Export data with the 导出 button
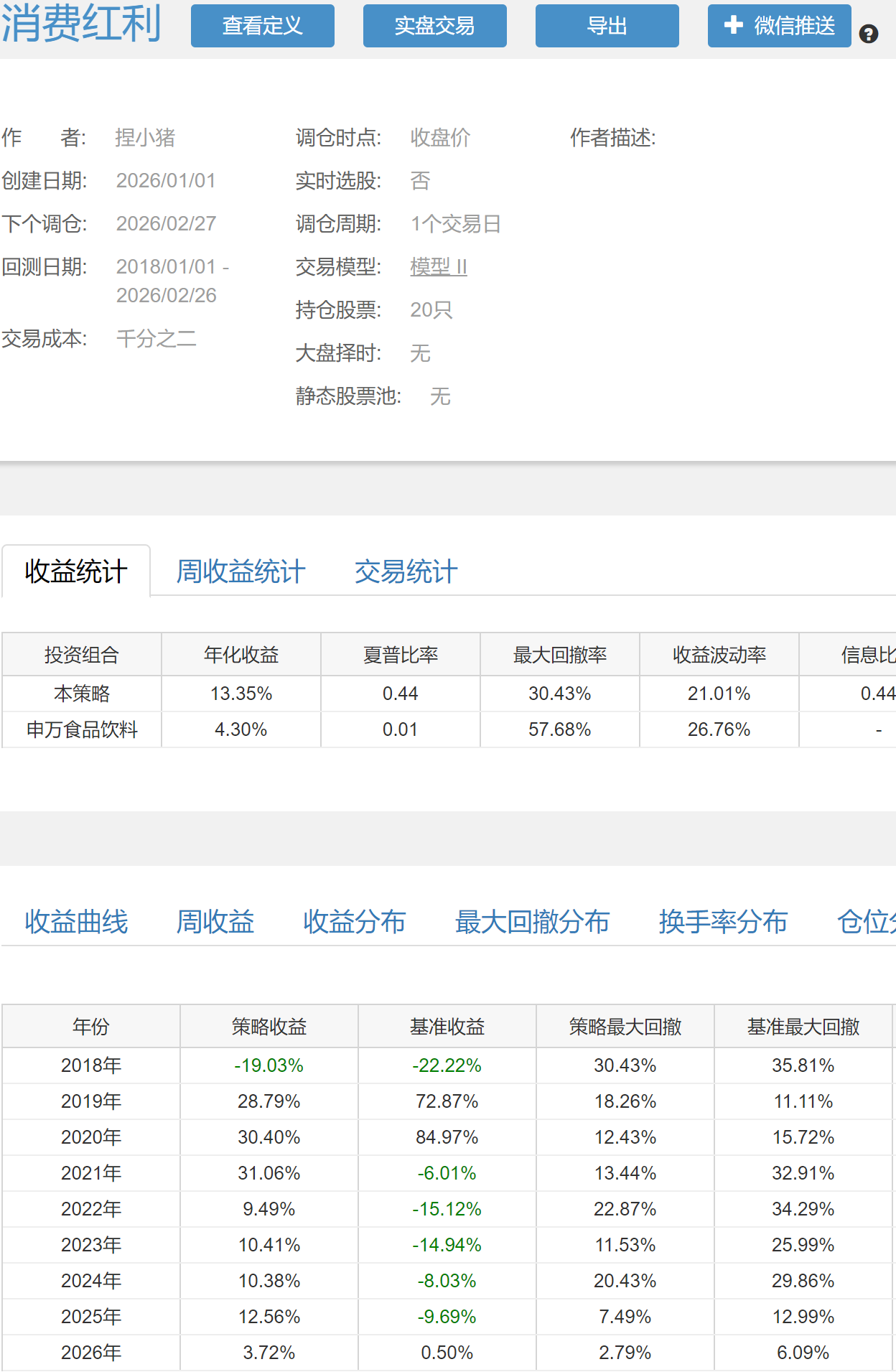 coord(607,26)
